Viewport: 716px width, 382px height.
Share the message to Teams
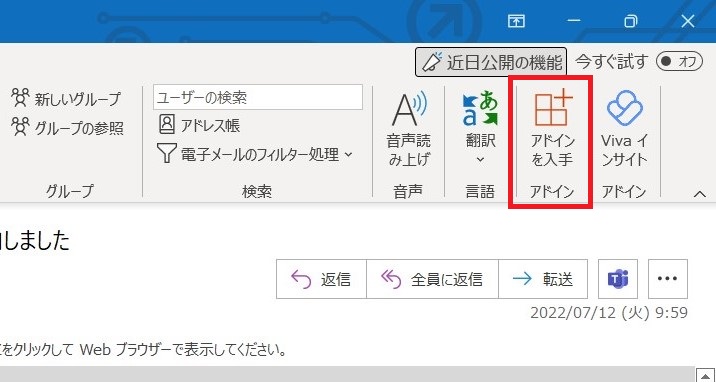[618, 279]
